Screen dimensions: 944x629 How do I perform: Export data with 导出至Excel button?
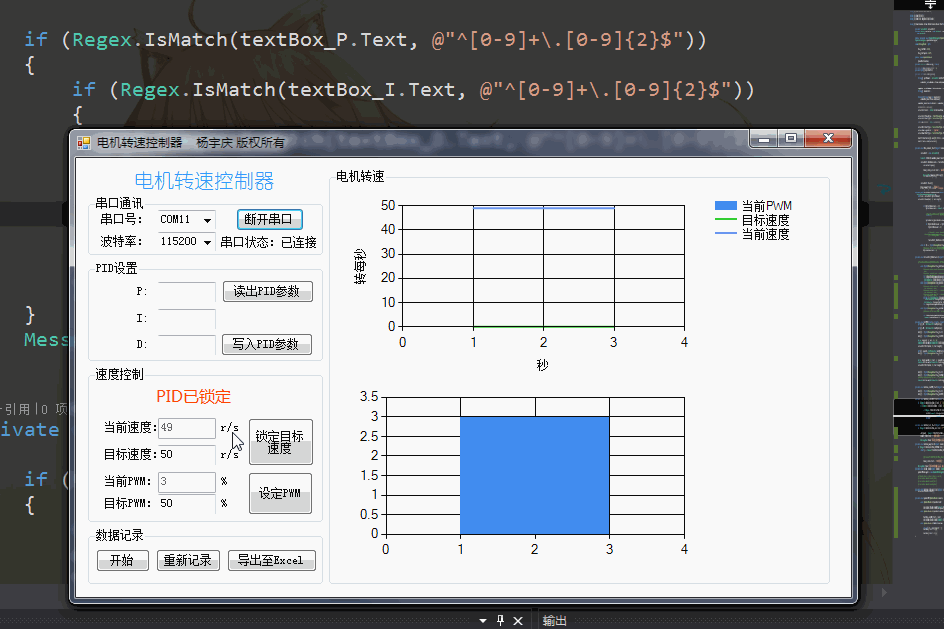tap(271, 561)
